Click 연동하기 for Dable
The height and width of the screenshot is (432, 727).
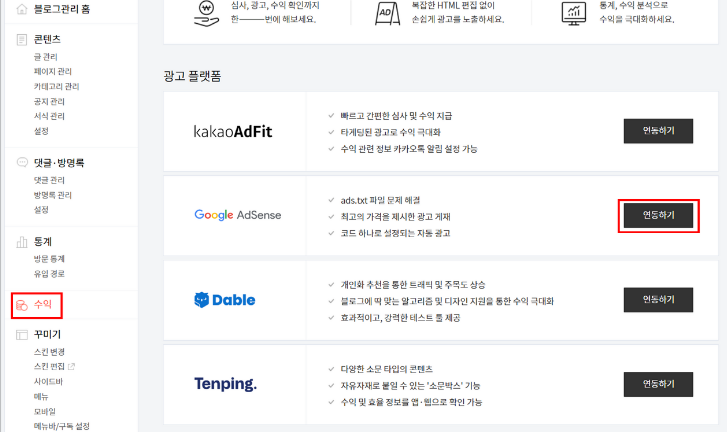tap(658, 300)
